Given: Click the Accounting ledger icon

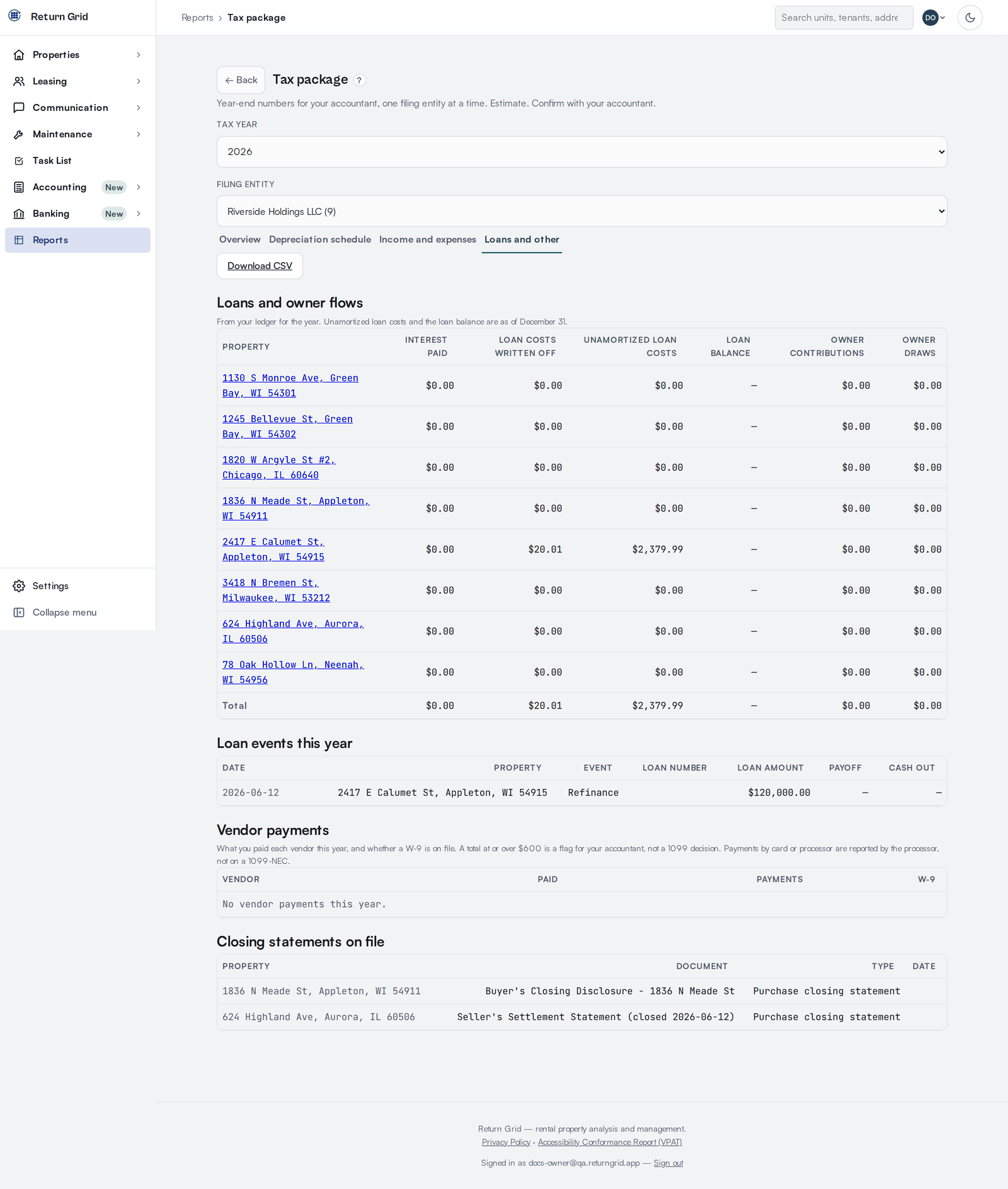Looking at the screenshot, I should [x=19, y=187].
